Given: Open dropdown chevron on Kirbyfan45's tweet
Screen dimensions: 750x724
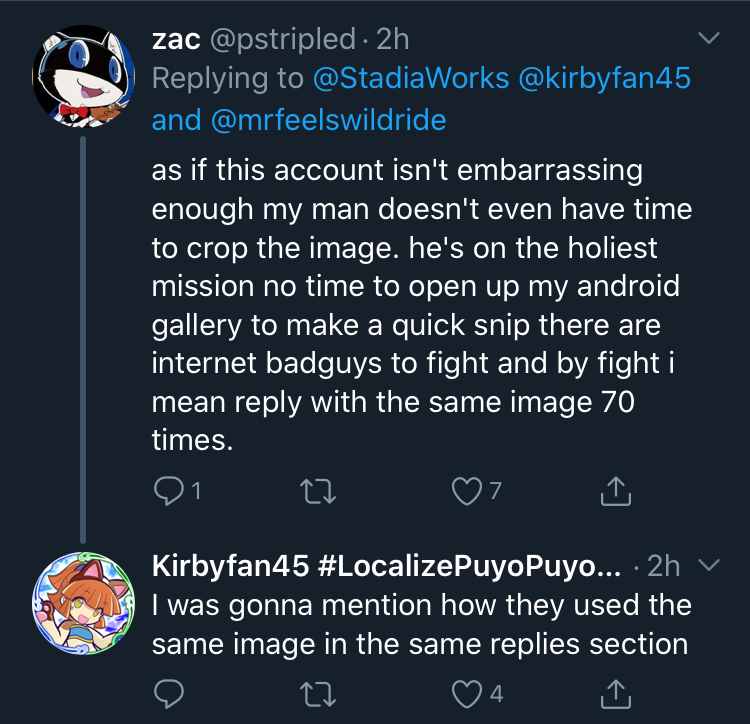Looking at the screenshot, I should click(709, 565).
